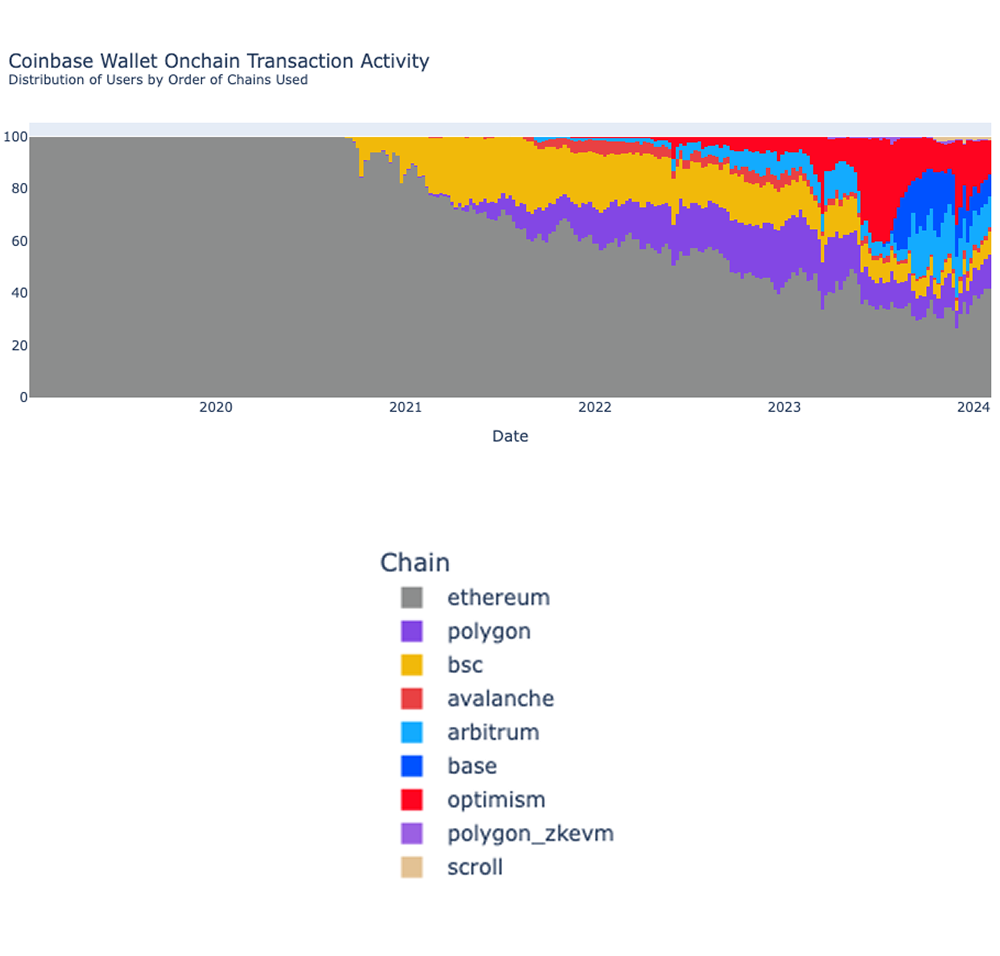Screen dimensions: 1000x956
Task: Click the Date axis title
Action: (510, 436)
